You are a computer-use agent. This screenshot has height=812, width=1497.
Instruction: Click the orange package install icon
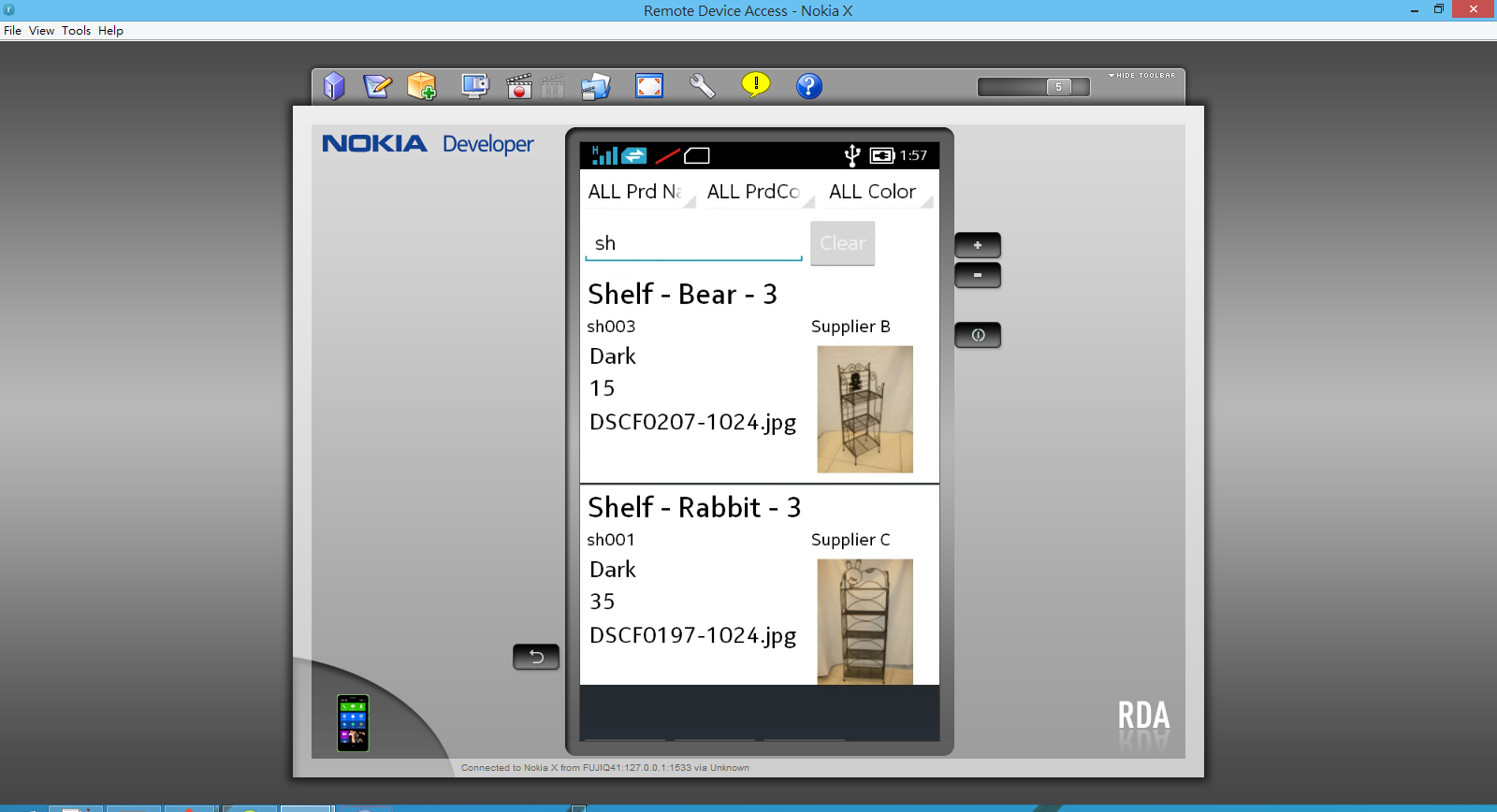click(x=422, y=86)
